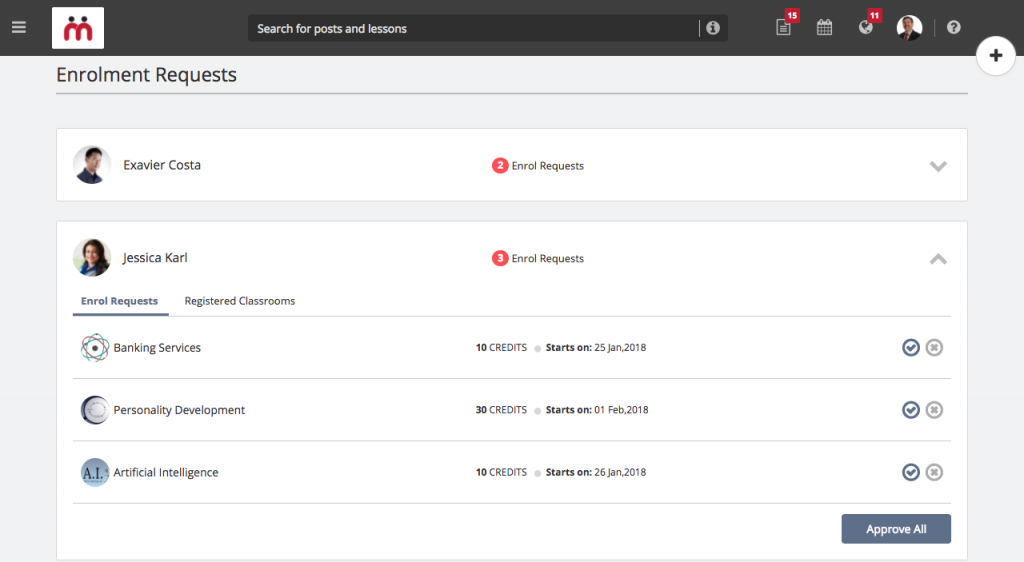Viewport: 1024px width, 562px height.
Task: Approve Artificial Intelligence request checkmark
Action: pos(910,472)
